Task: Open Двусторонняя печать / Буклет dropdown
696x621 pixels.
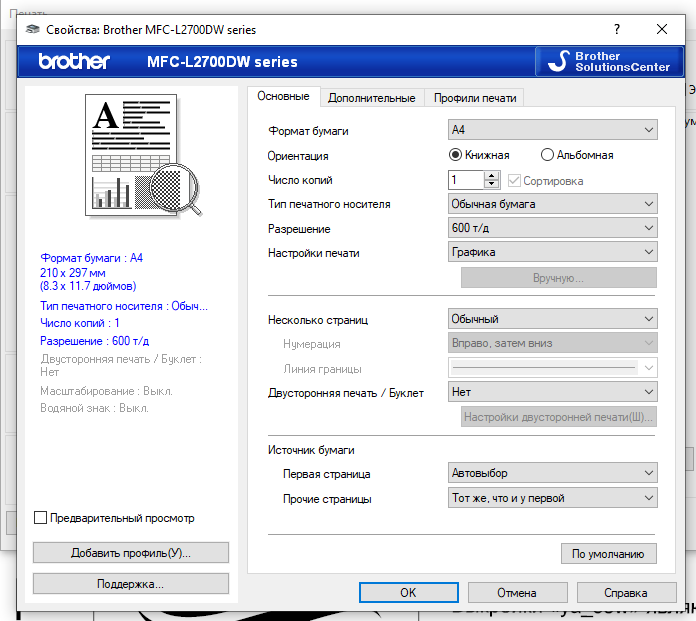Action: (x=553, y=392)
